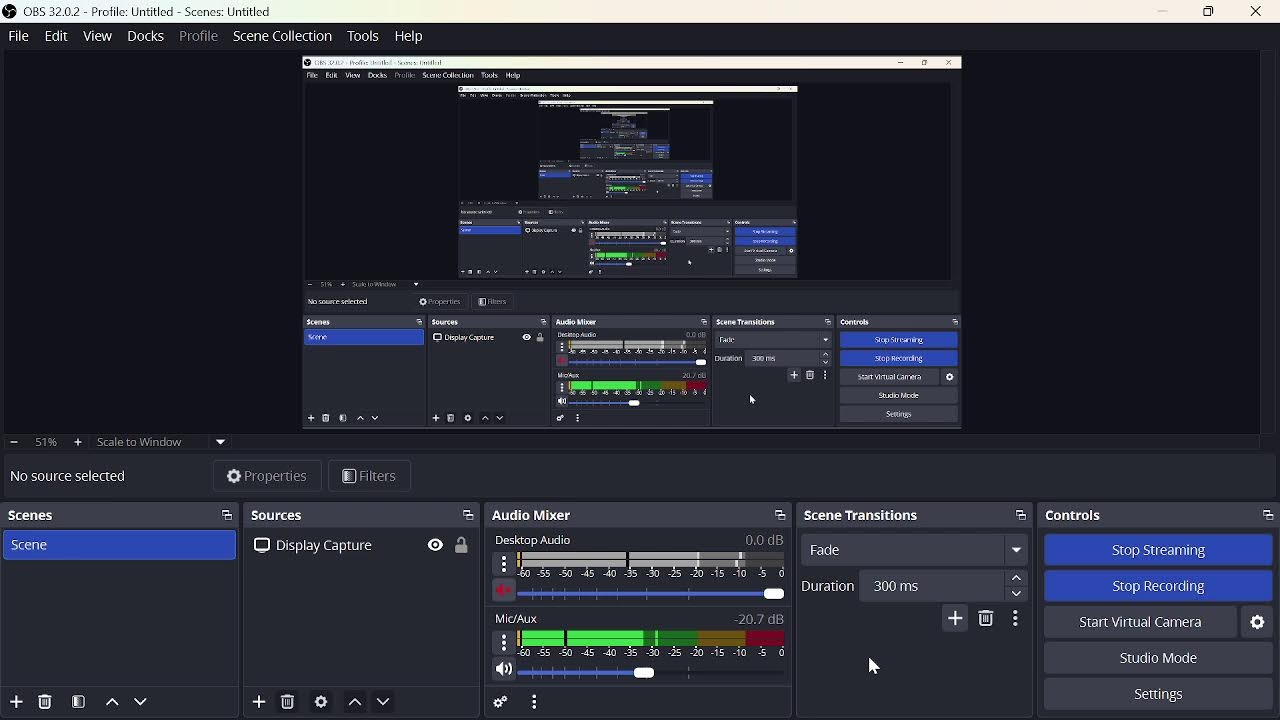Open scene filters icon in Scenes panel

click(79, 702)
